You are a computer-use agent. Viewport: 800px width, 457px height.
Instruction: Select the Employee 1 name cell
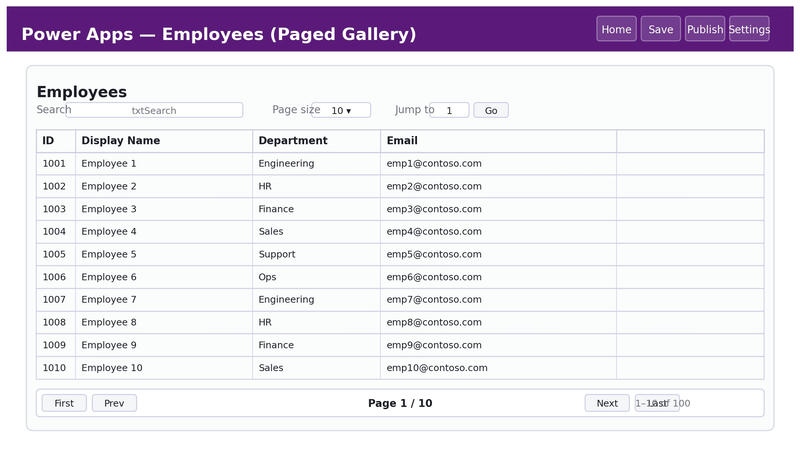click(x=164, y=164)
